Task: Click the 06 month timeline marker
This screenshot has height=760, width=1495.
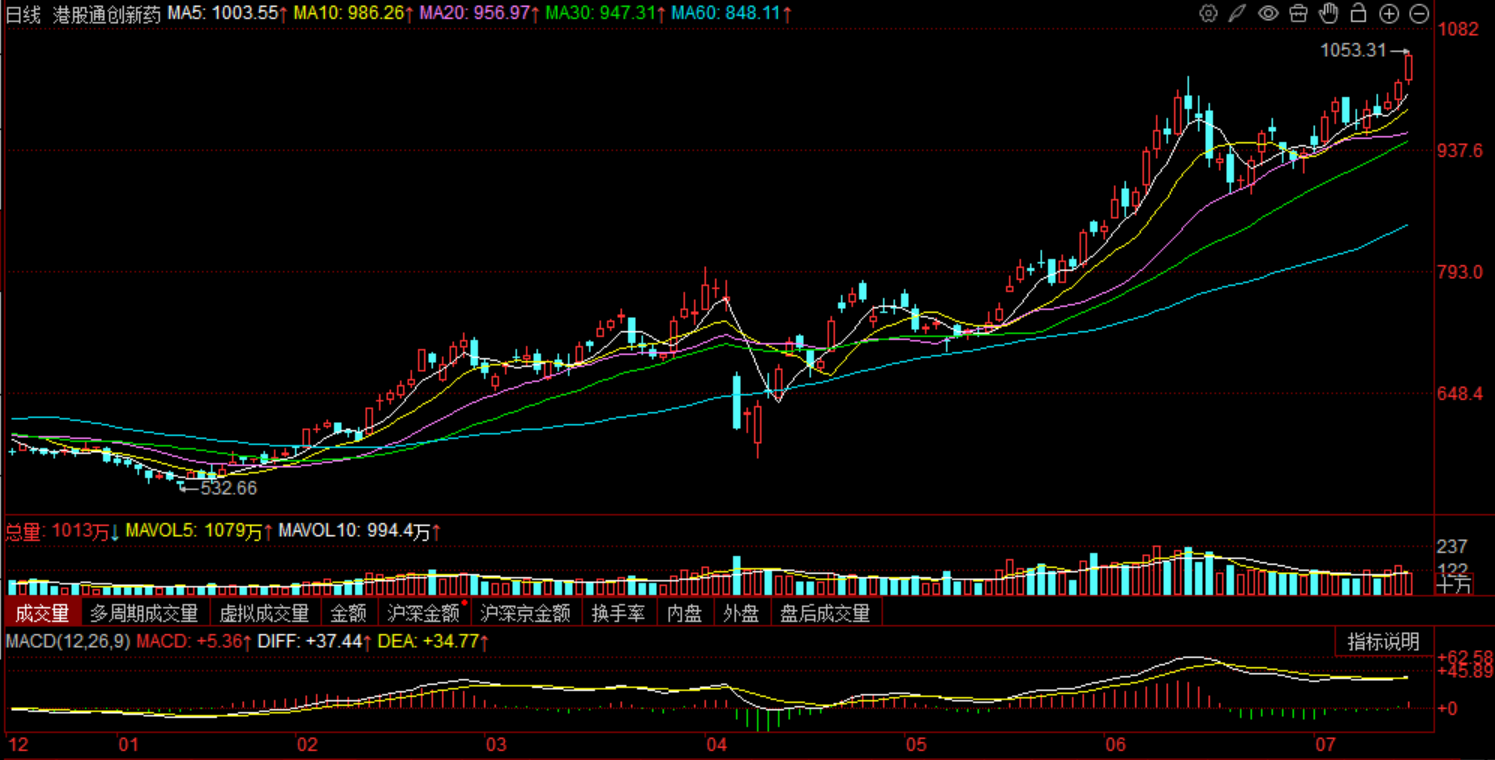Action: click(1115, 745)
